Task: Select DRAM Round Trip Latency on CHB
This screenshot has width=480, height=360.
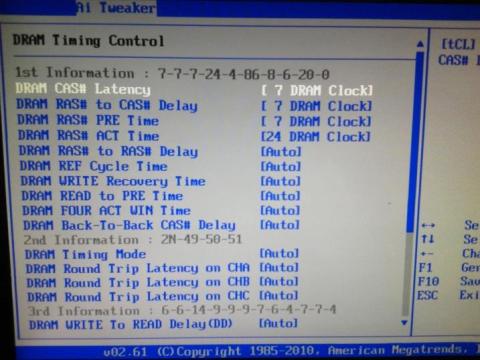Action: pyautogui.click(x=138, y=282)
